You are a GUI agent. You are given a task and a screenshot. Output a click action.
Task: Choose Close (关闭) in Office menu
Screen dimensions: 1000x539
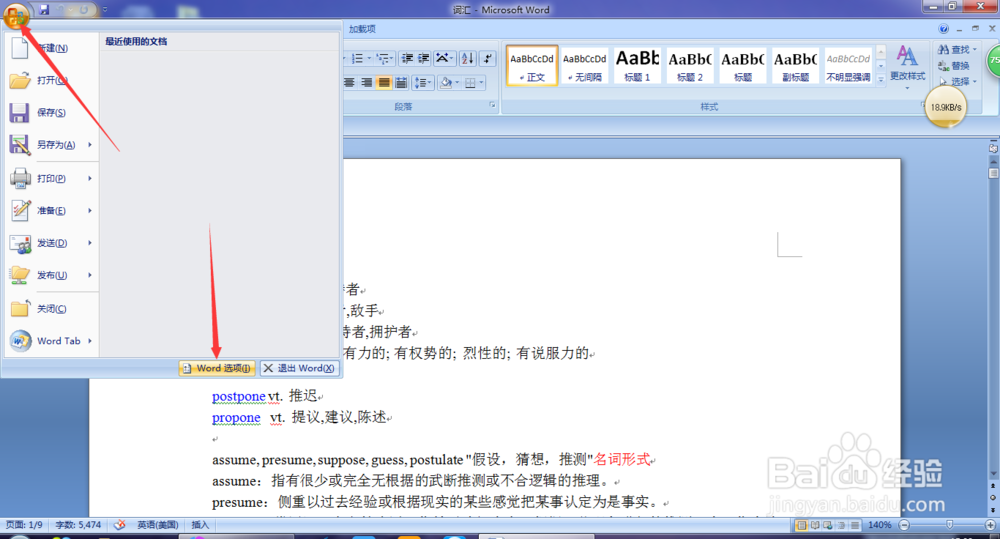(50, 309)
